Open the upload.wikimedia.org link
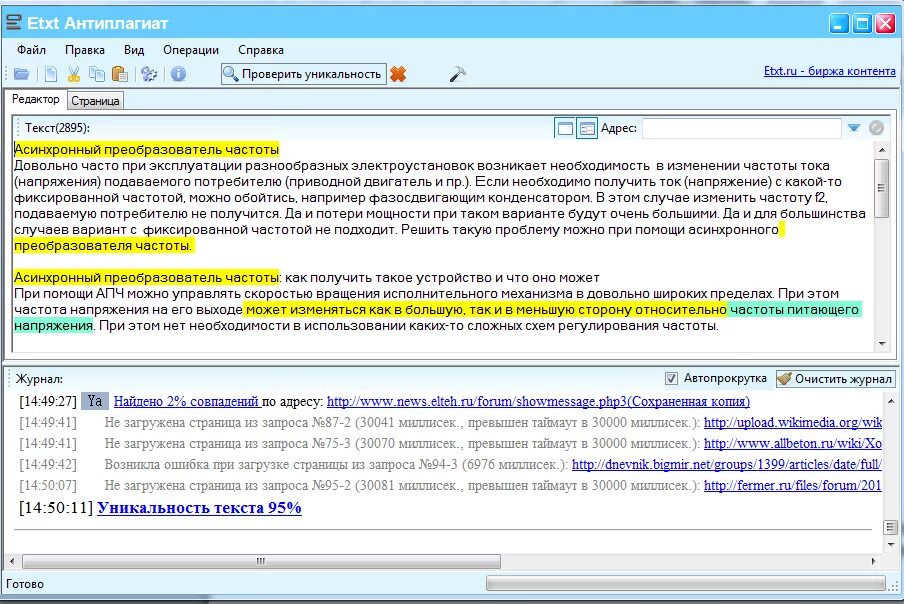The width and height of the screenshot is (904, 604). tap(793, 422)
